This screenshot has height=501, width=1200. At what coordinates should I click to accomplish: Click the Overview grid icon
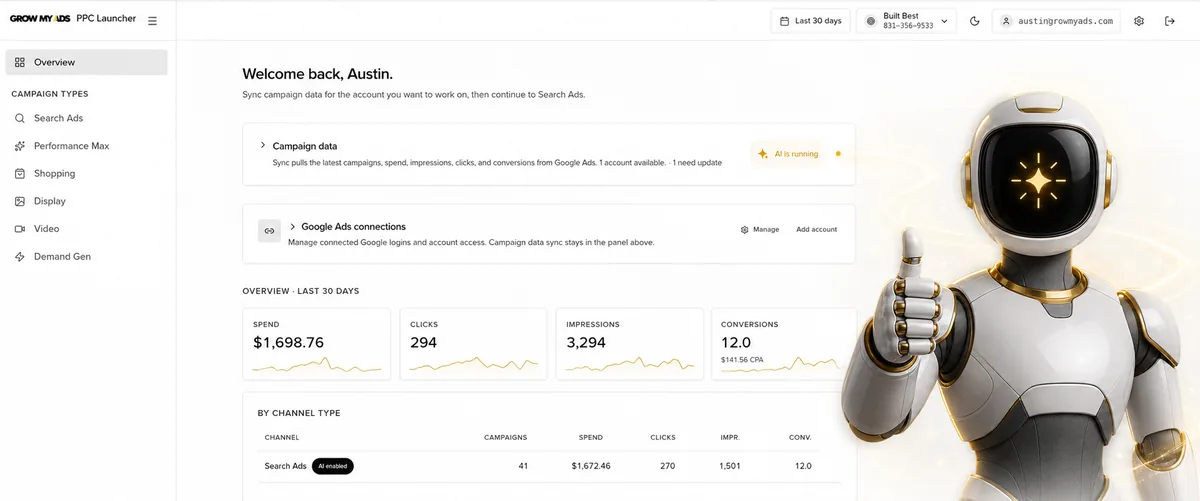(20, 62)
